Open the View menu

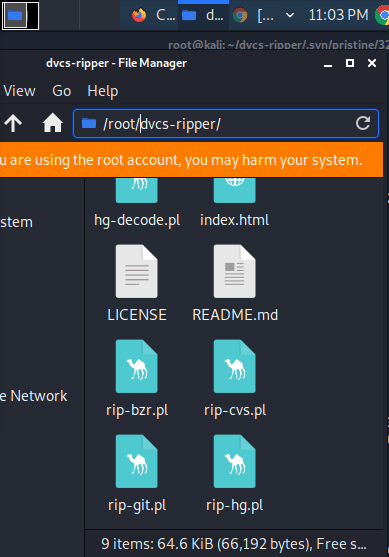tap(19, 91)
